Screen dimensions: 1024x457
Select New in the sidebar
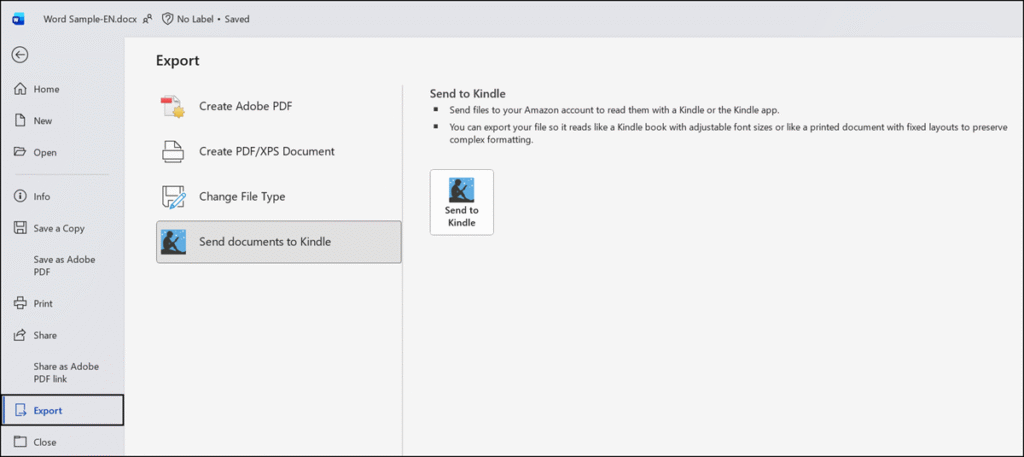click(x=62, y=120)
